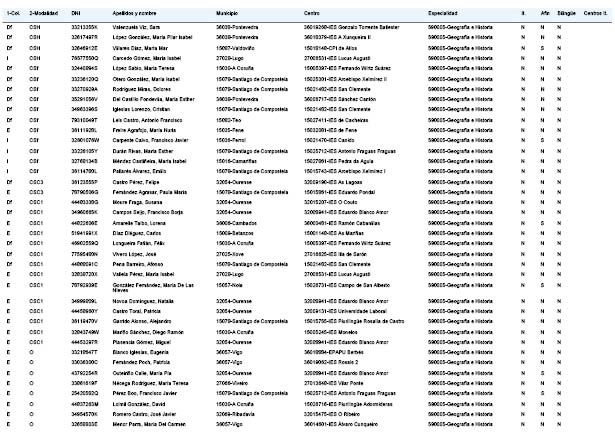Click the DNI column header

point(76,13)
